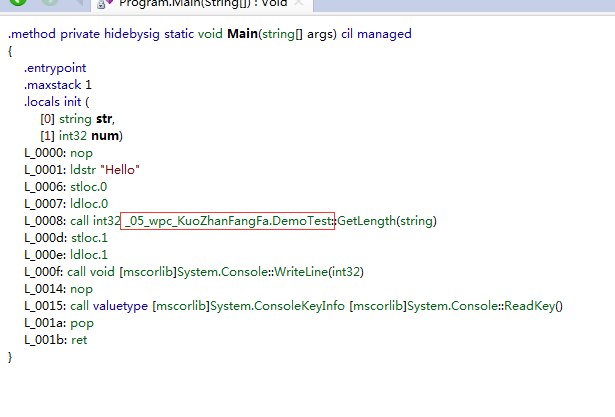The height and width of the screenshot is (417, 615).
Task: Click the ldstr opcode on L_0001
Action: (x=83, y=170)
